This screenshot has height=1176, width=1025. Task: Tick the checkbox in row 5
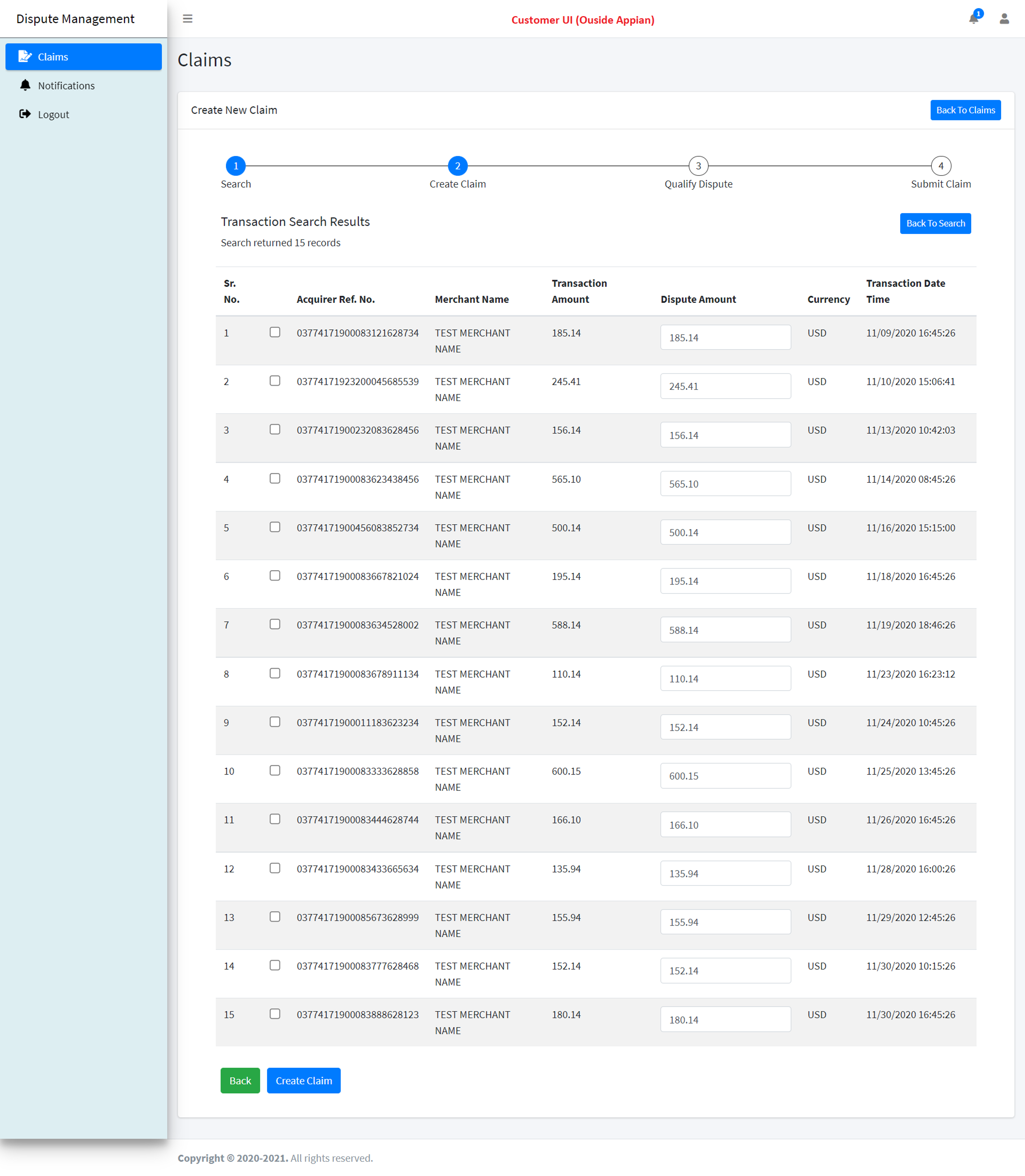click(x=275, y=527)
